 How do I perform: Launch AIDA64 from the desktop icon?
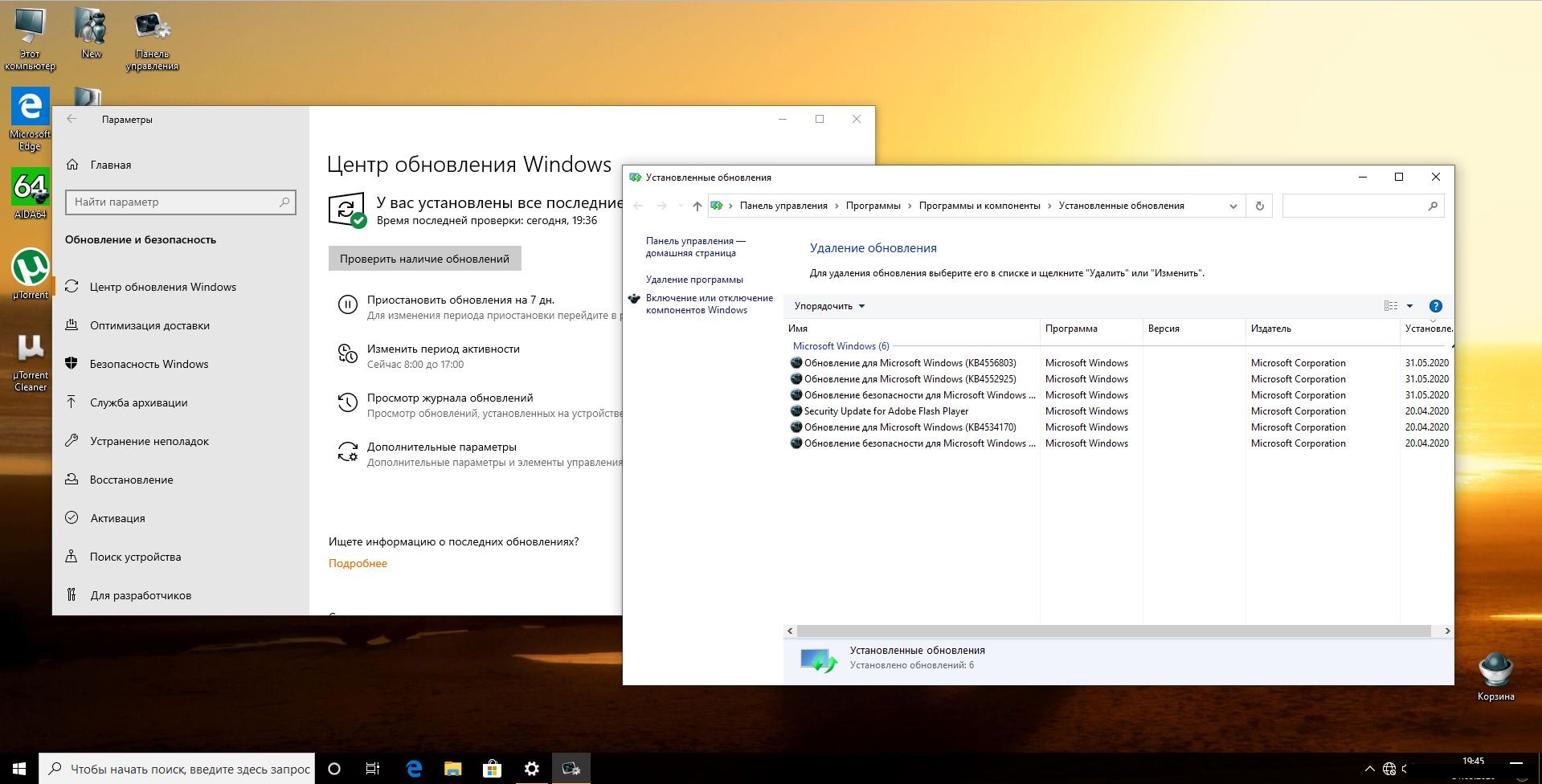(30, 193)
